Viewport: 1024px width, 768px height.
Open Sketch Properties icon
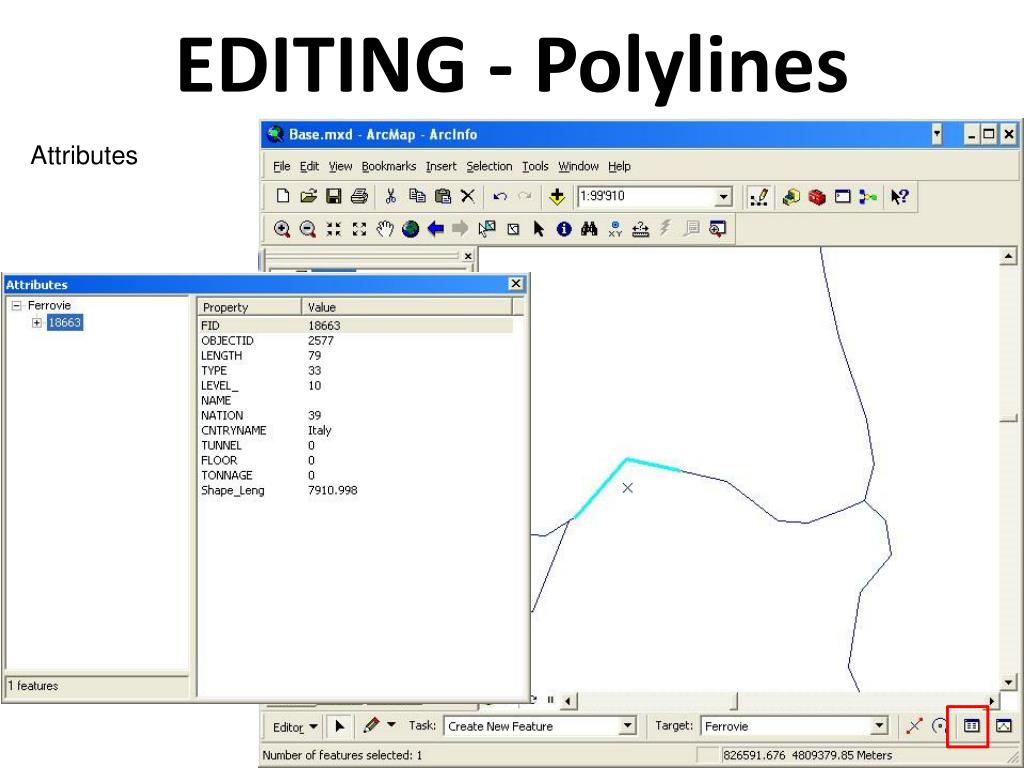pyautogui.click(x=1003, y=726)
